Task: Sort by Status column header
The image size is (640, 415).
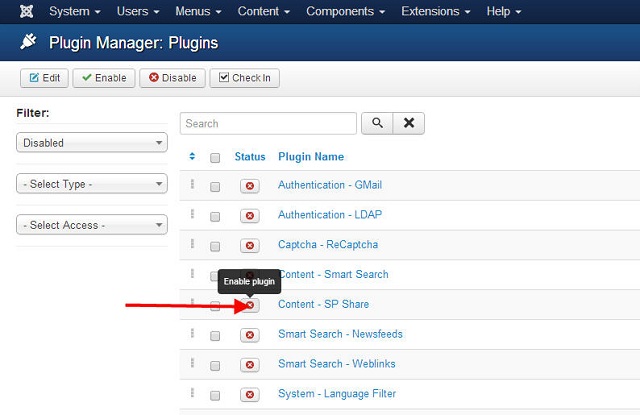Action: tap(250, 157)
